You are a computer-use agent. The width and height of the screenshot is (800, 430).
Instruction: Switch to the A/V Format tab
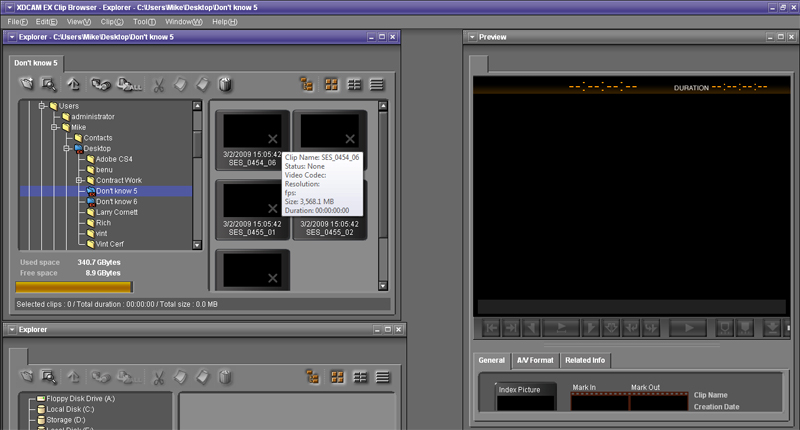coord(534,360)
